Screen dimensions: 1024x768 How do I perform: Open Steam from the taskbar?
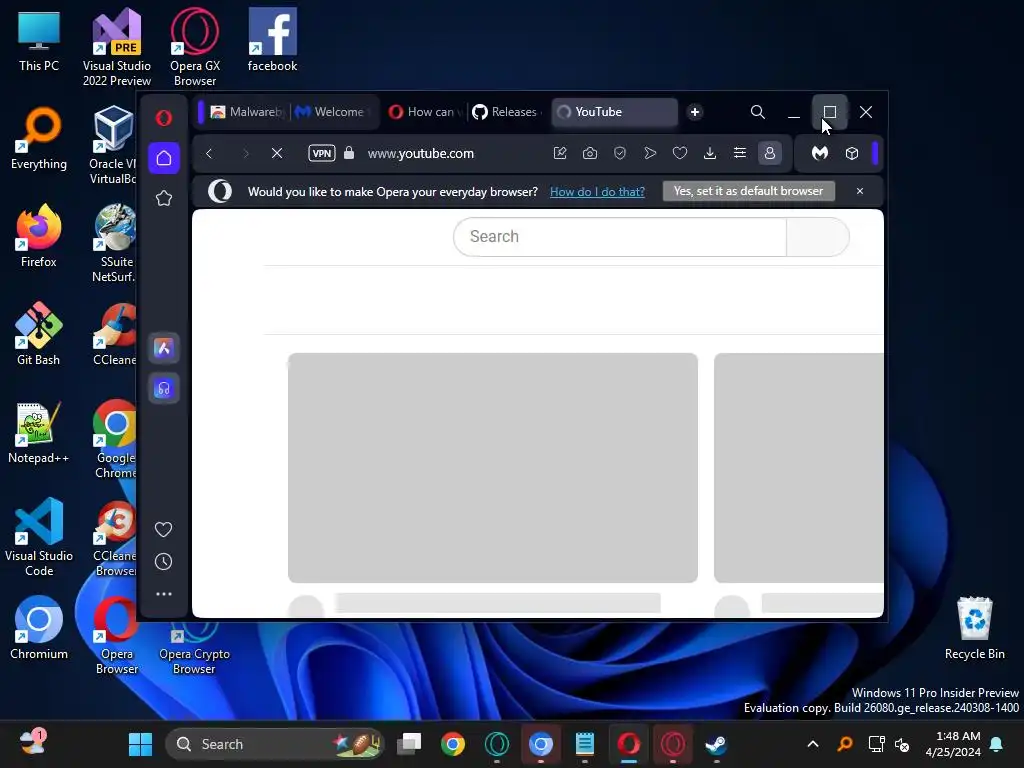coord(716,744)
